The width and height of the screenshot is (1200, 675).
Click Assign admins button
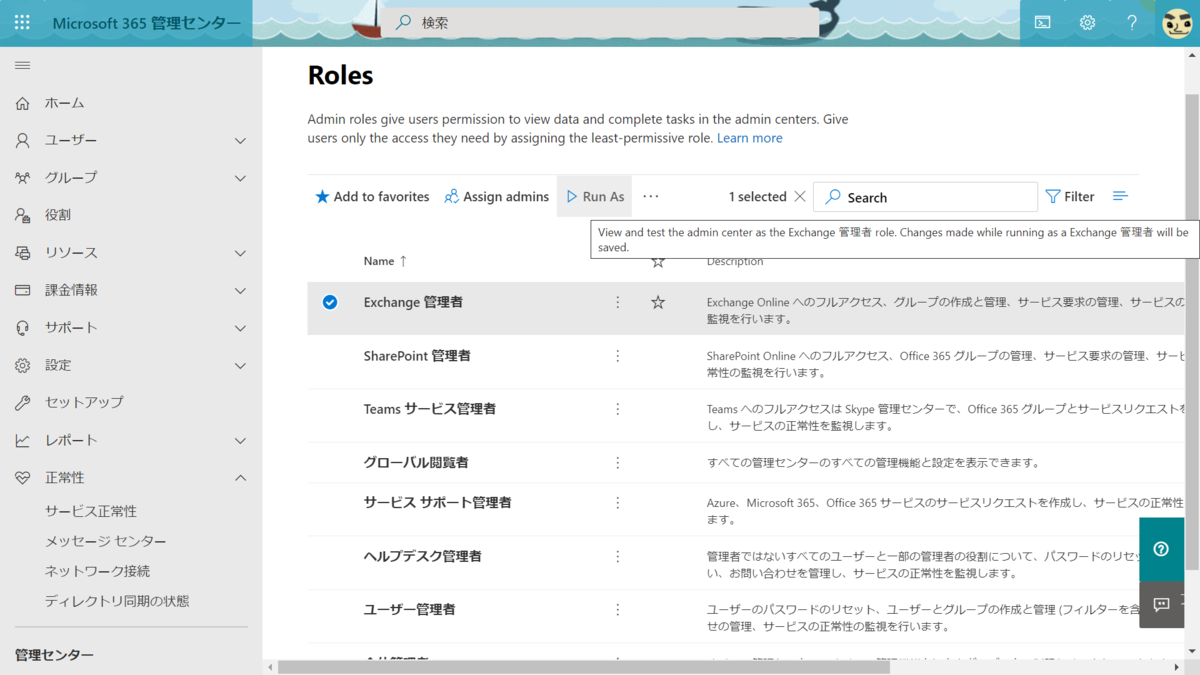pos(497,197)
